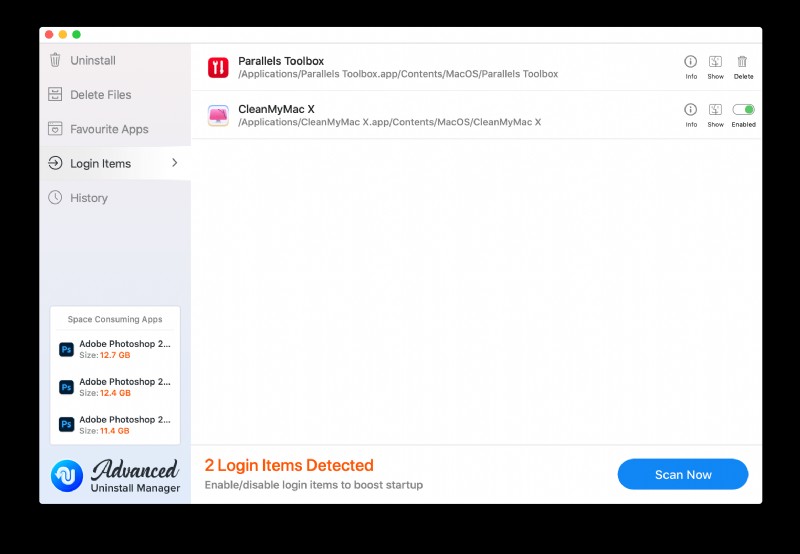Click the Parallels Toolbox application path

click(x=398, y=74)
